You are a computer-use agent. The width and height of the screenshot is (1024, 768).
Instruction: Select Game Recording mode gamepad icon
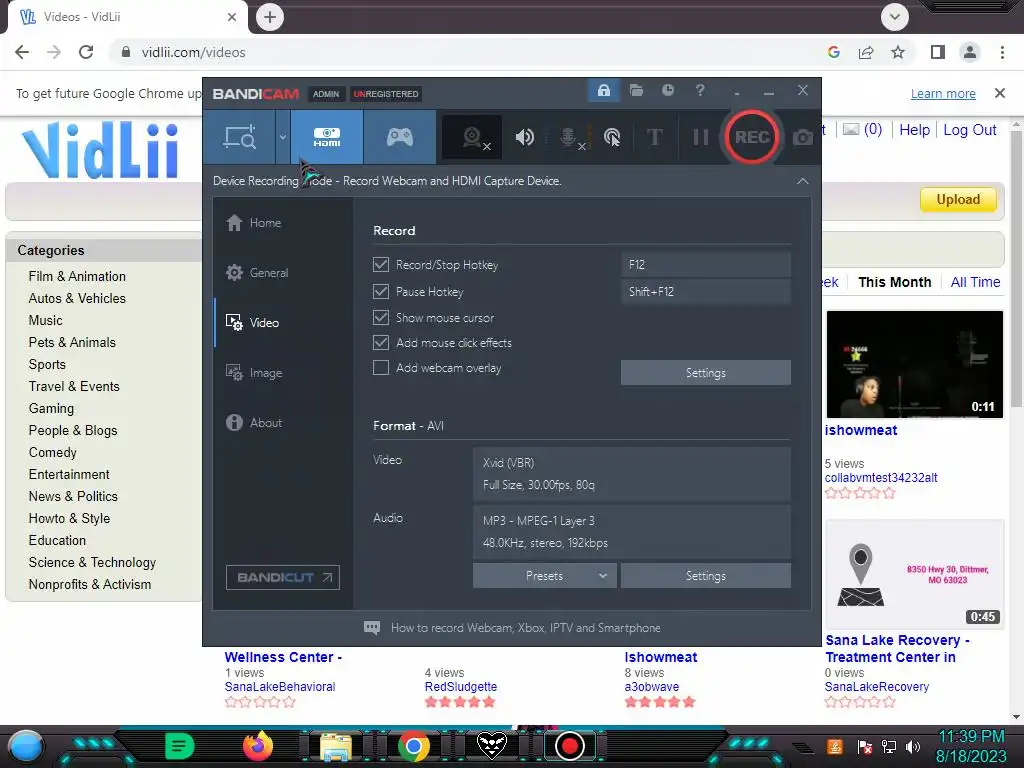point(400,137)
